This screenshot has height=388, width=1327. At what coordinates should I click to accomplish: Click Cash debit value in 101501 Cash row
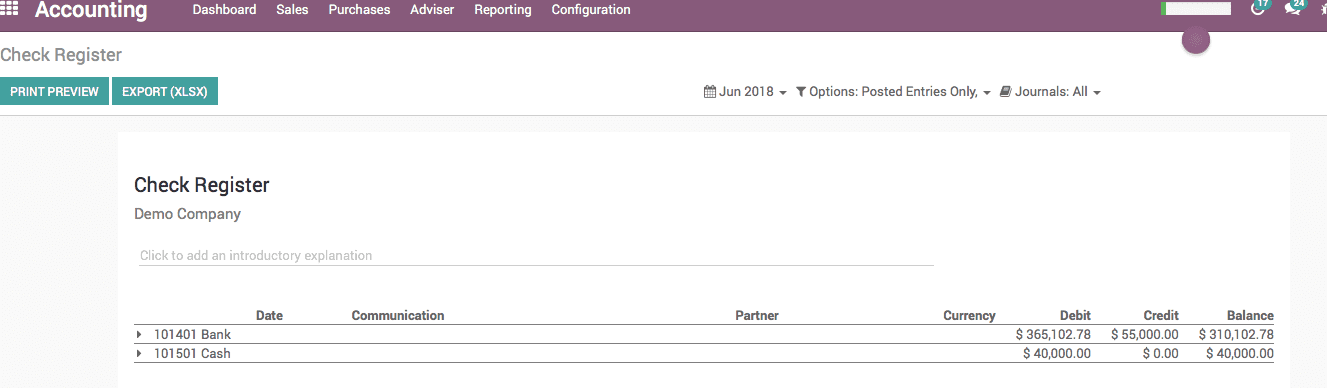pos(1057,353)
